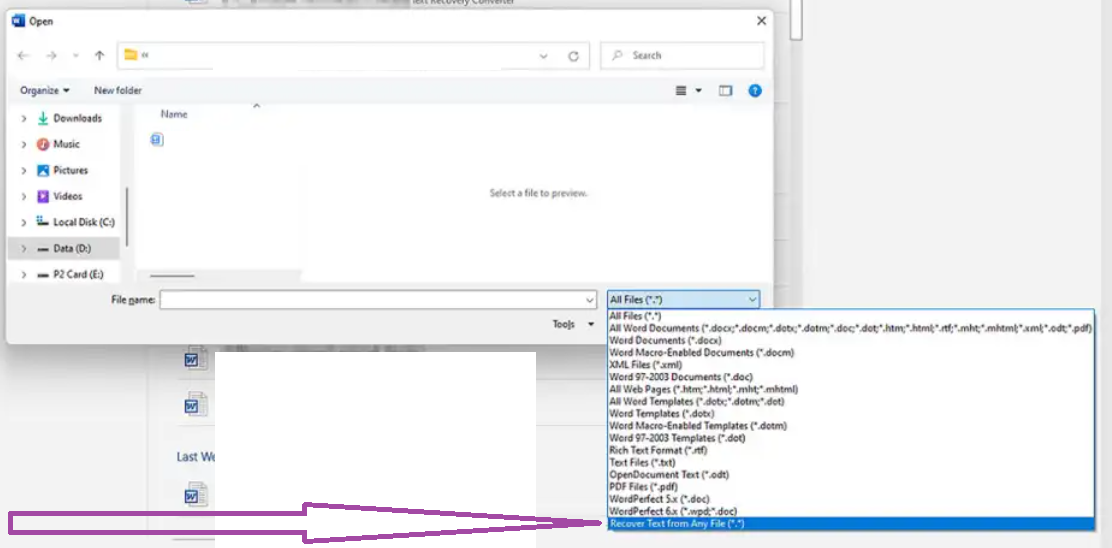Screen dimensions: 1112x548
Task: Expand the Local Disk (C:) node
Action: [24, 222]
